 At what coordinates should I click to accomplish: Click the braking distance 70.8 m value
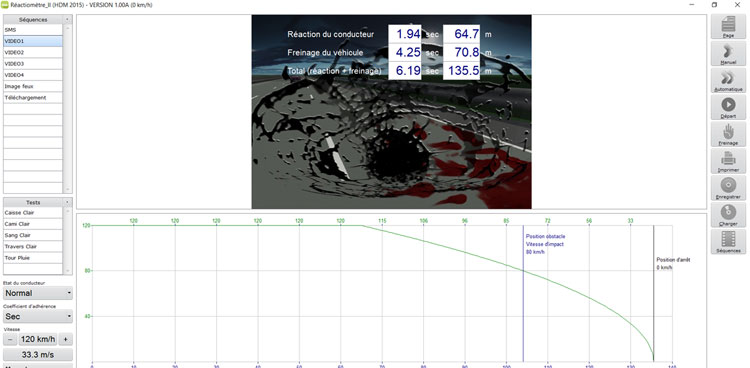coord(462,53)
